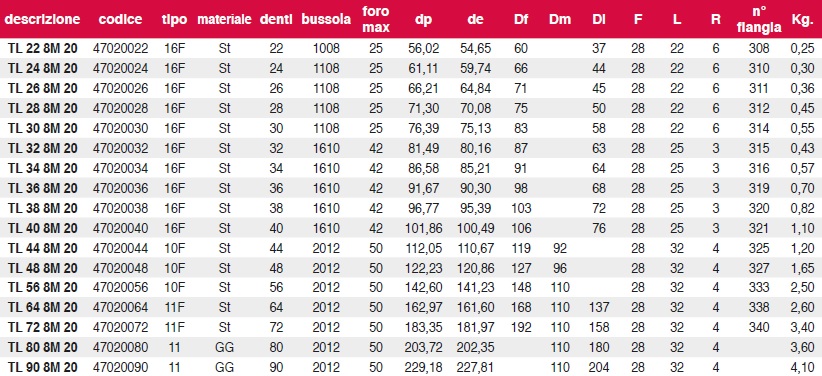Click description cell 'TL 56 8M 20'
The image size is (822, 376).
[x=42, y=287]
